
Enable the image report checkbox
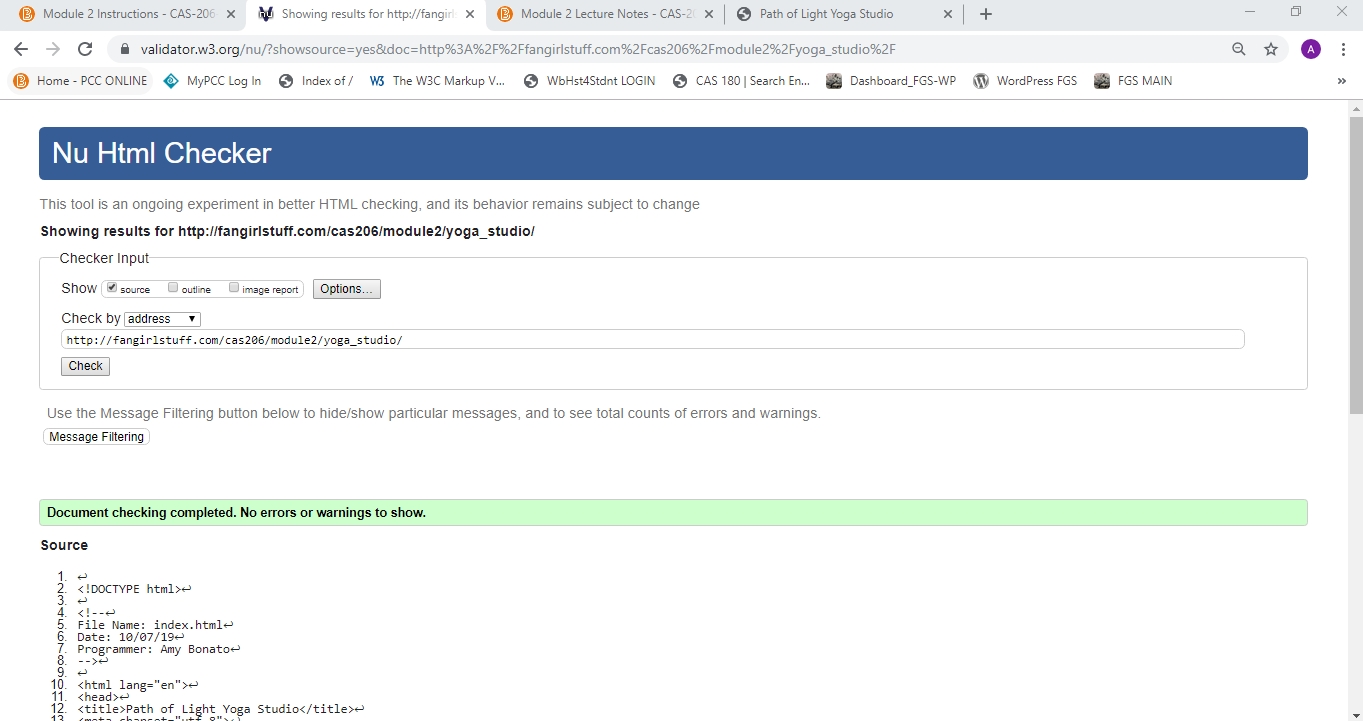click(234, 288)
